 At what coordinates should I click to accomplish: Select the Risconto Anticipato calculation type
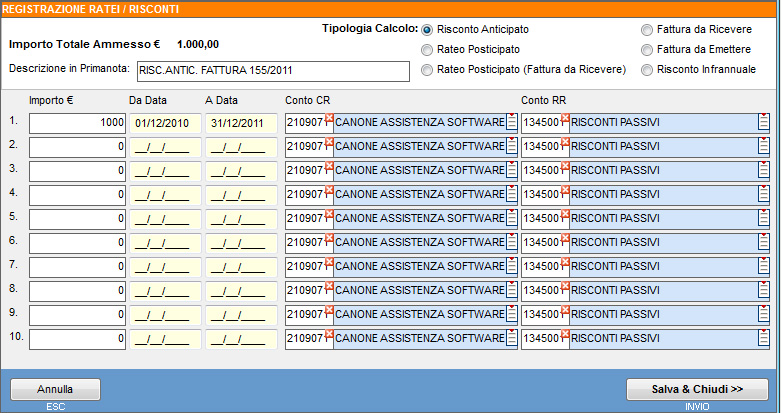coord(428,30)
